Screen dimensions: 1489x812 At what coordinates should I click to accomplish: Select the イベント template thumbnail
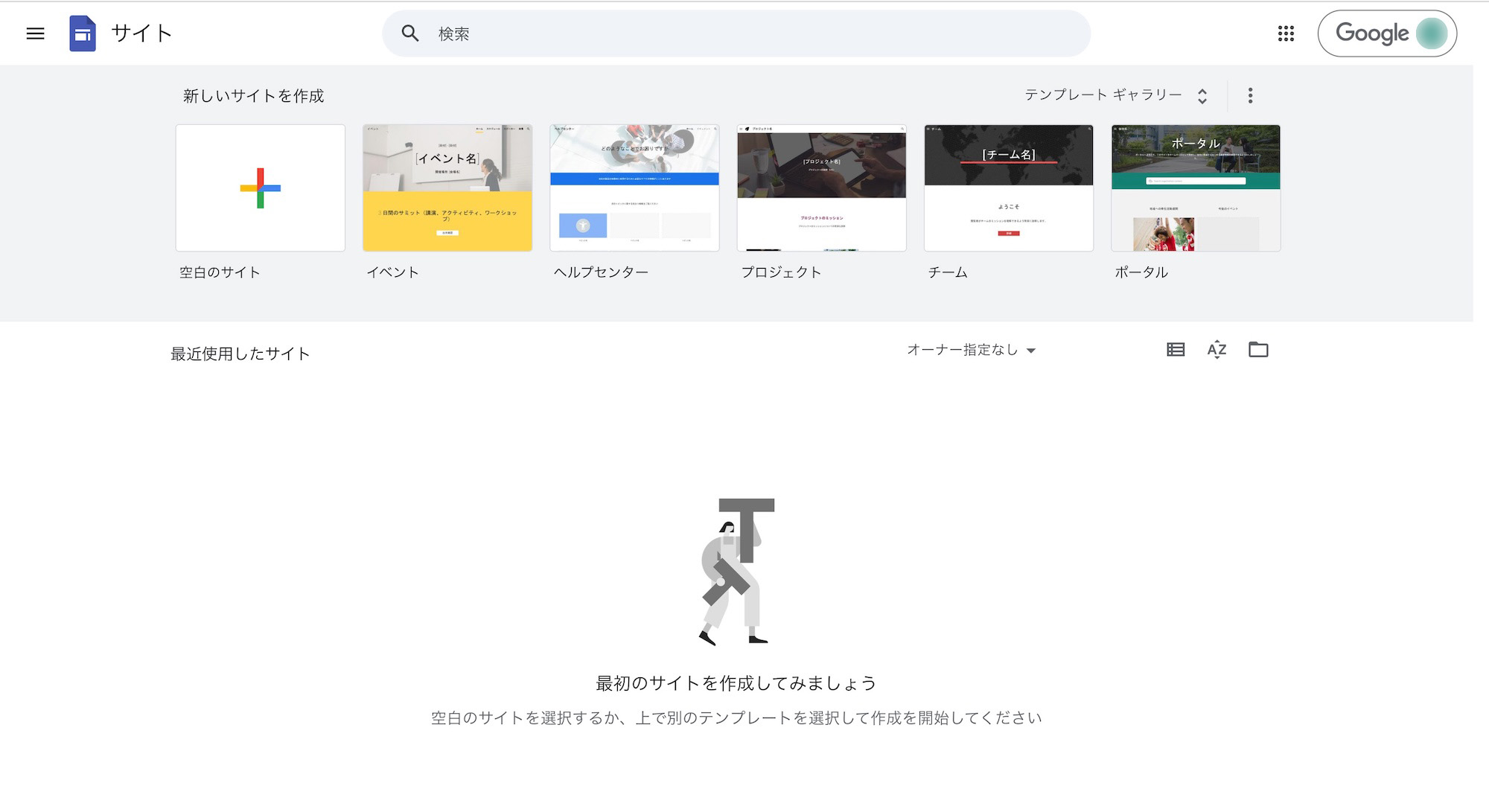(447, 188)
